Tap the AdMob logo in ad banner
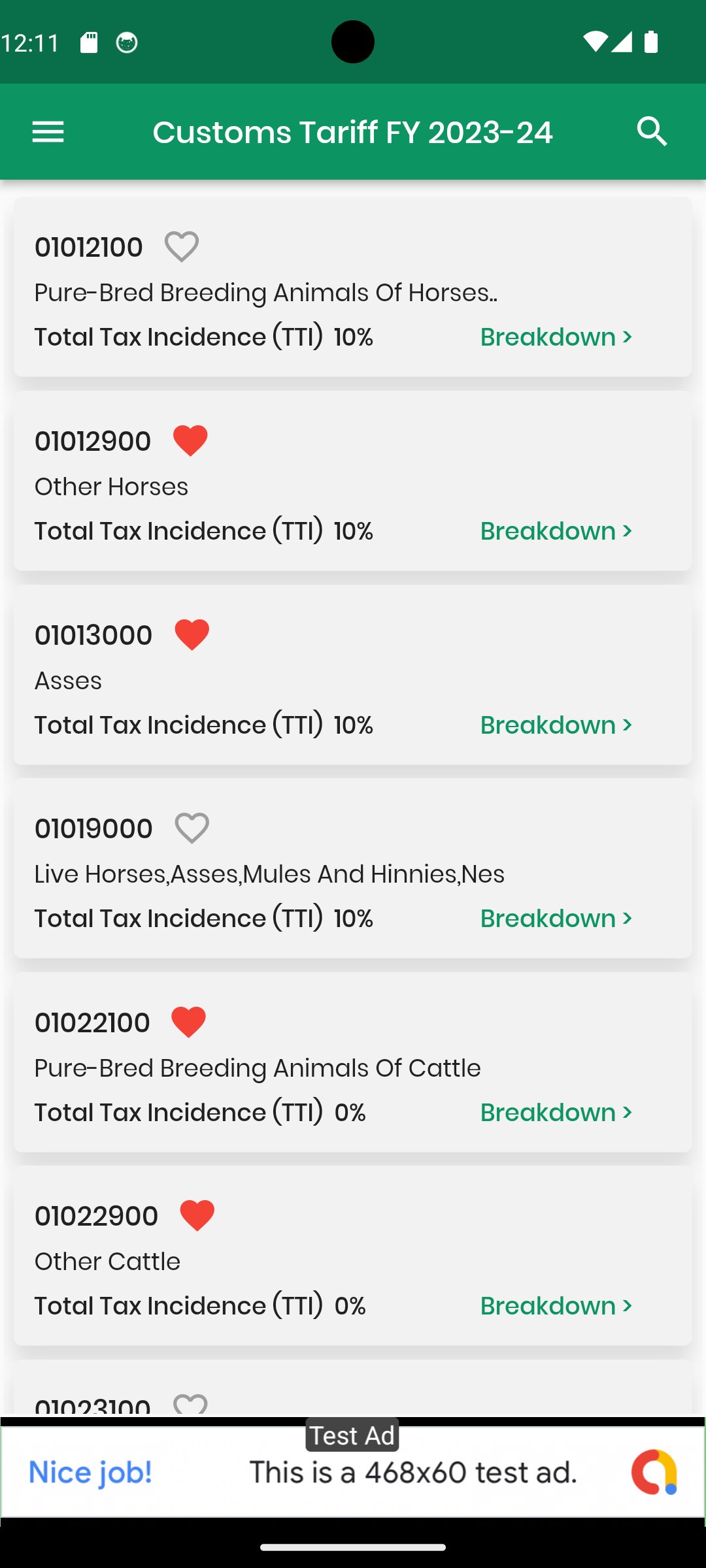The image size is (706, 1568). coord(654,1473)
